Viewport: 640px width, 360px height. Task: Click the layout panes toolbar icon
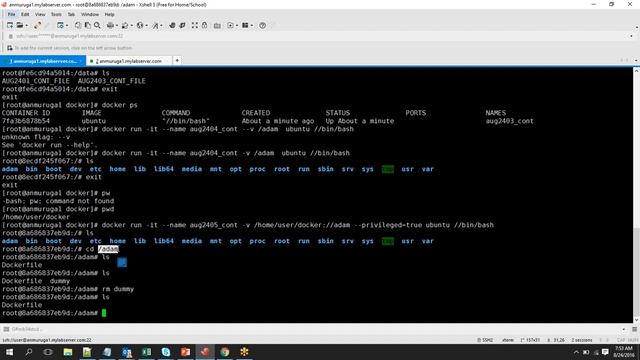[245, 25]
